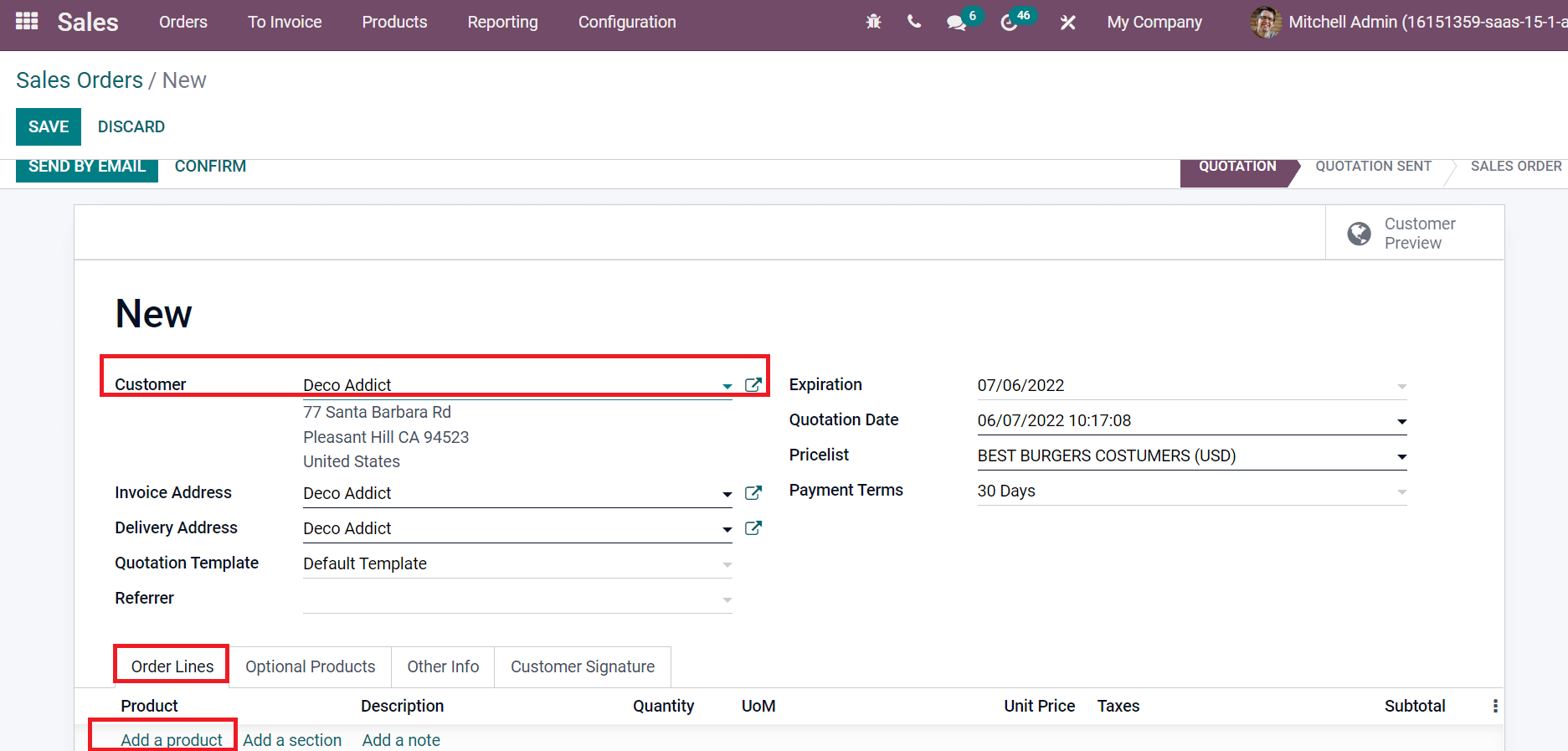Open the My Company switcher
The image size is (1568, 751).
(x=1154, y=22)
